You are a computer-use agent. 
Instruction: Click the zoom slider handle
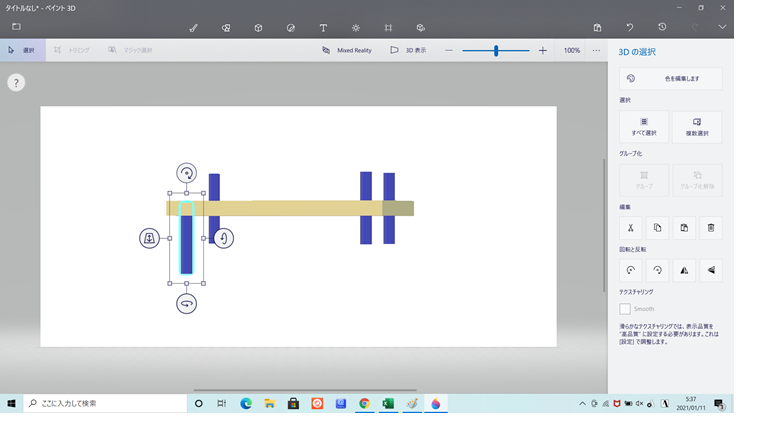[x=496, y=50]
